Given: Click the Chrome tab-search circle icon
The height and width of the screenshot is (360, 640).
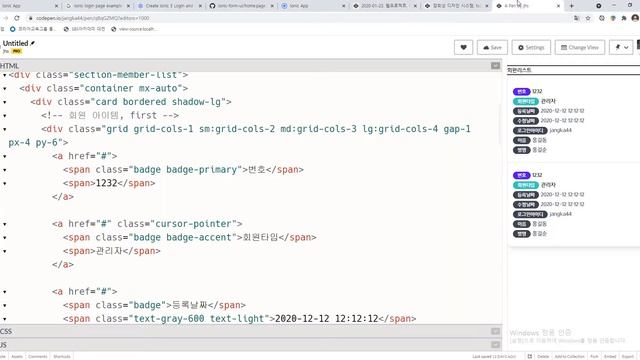Looking at the screenshot, I should tap(598, 6).
